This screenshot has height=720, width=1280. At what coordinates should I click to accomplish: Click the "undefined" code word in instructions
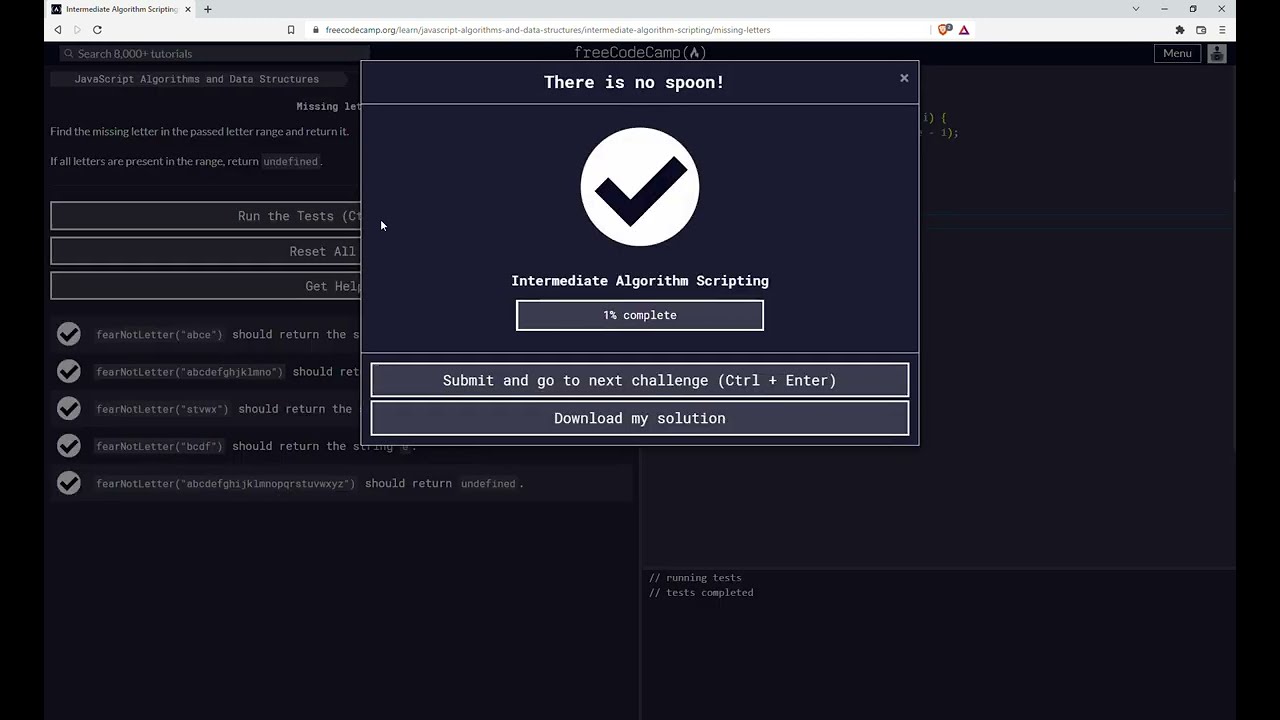pyautogui.click(x=290, y=161)
